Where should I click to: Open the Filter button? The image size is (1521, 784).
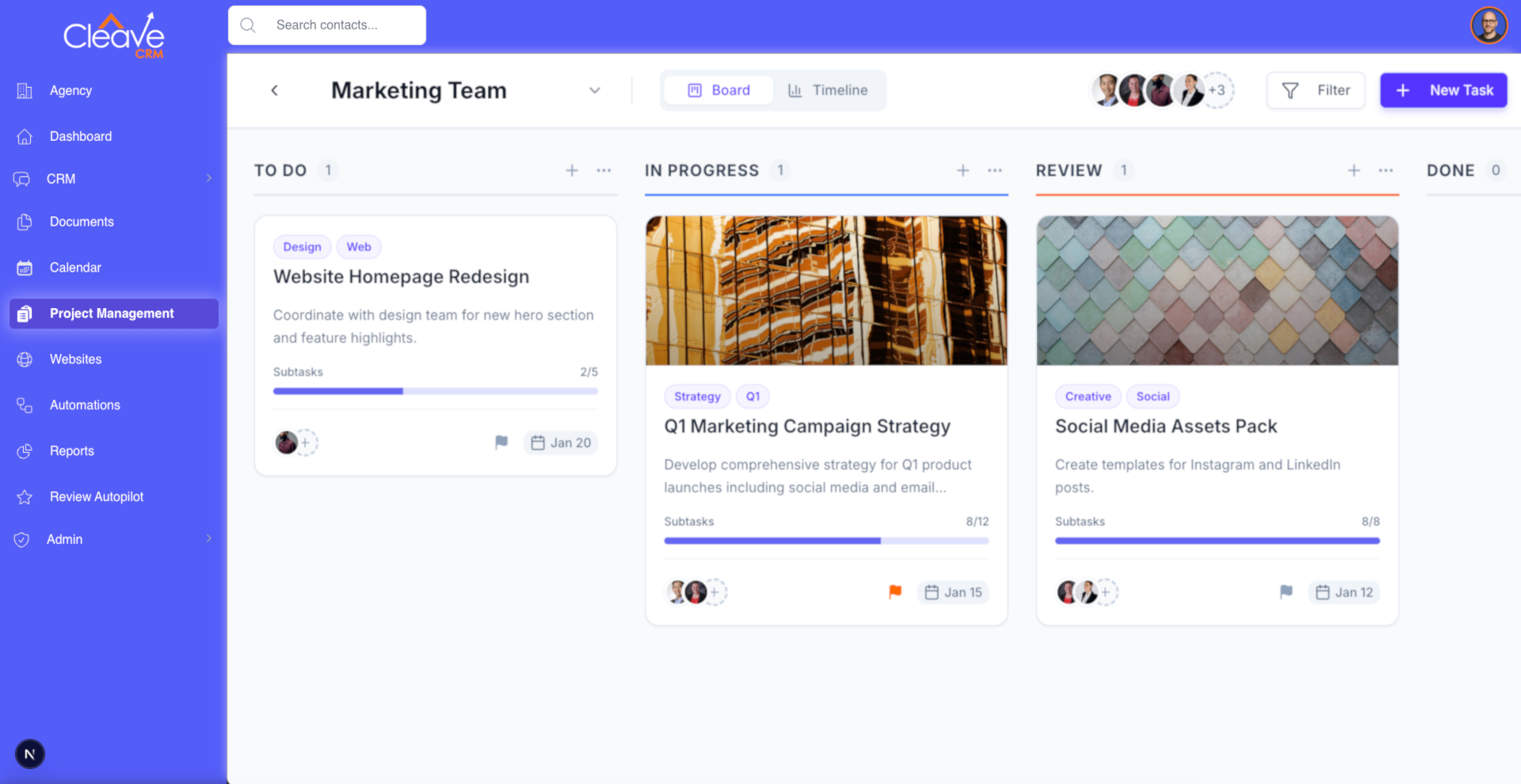[1316, 90]
